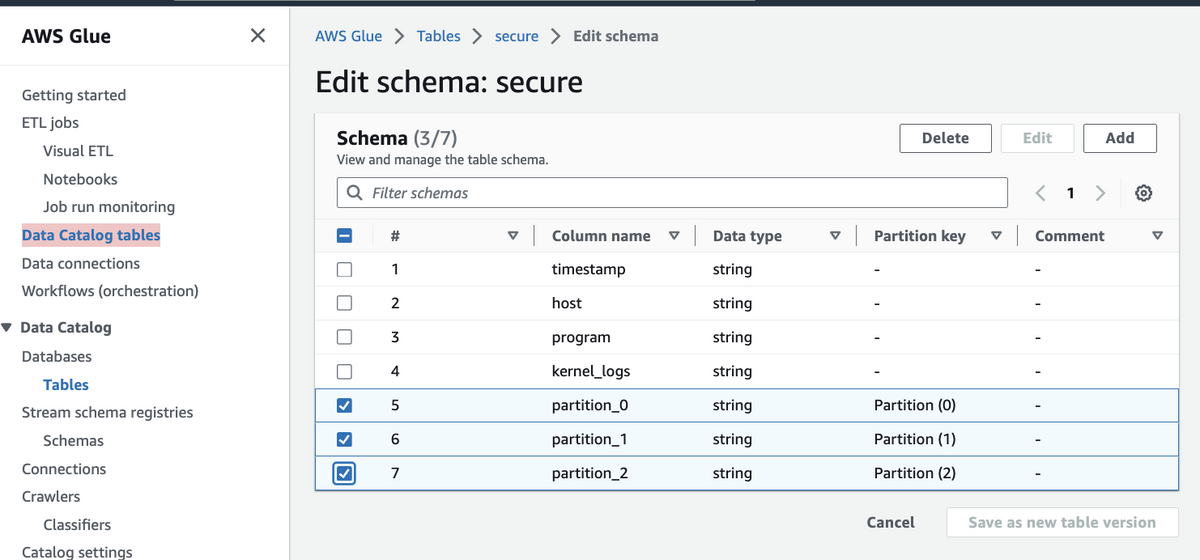Navigate to Tables breadcrumb link
Screen dimensions: 1200x560
439,36
